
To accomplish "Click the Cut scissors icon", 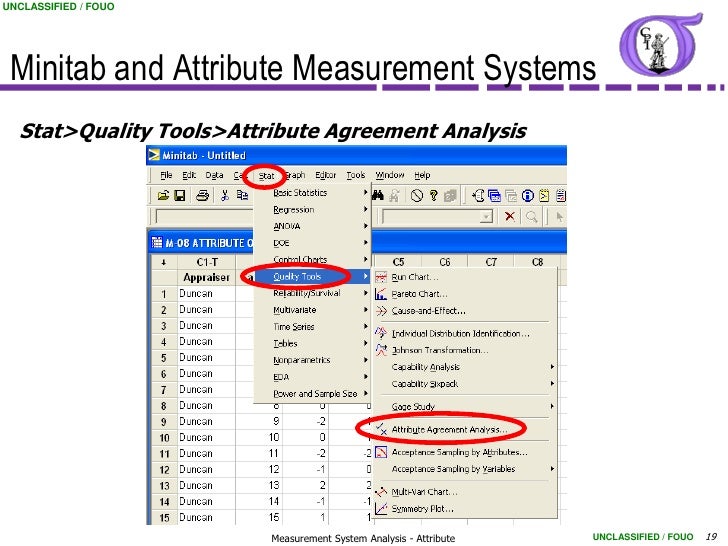I will pos(225,195).
